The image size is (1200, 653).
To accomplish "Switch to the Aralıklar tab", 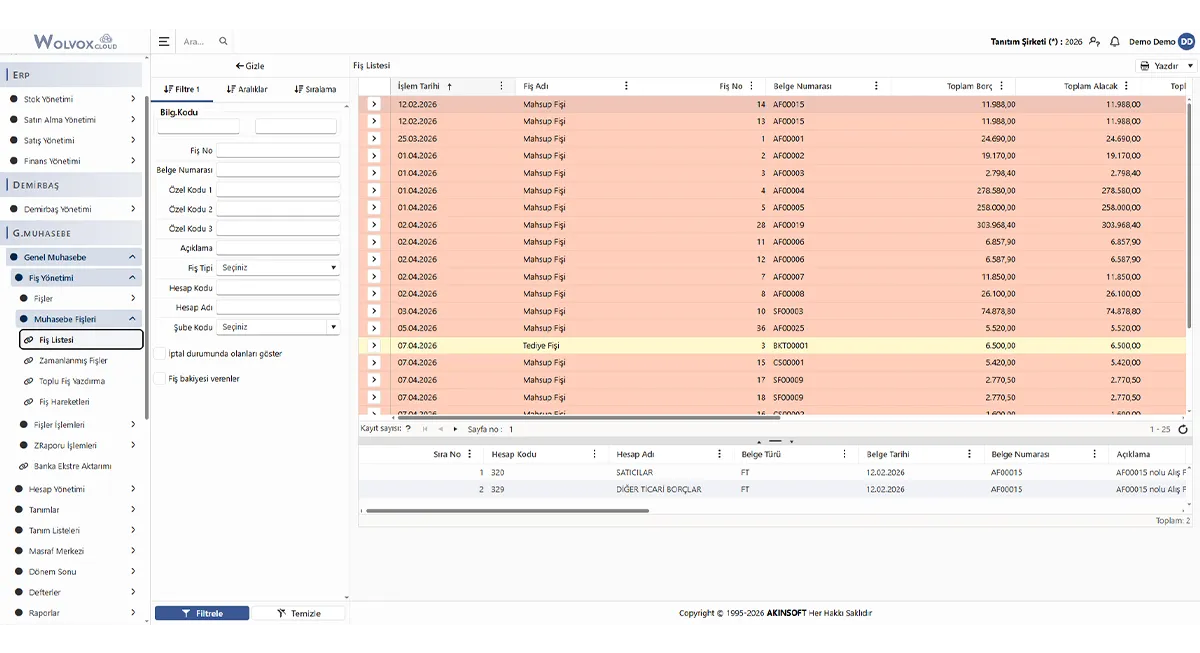I will point(247,89).
